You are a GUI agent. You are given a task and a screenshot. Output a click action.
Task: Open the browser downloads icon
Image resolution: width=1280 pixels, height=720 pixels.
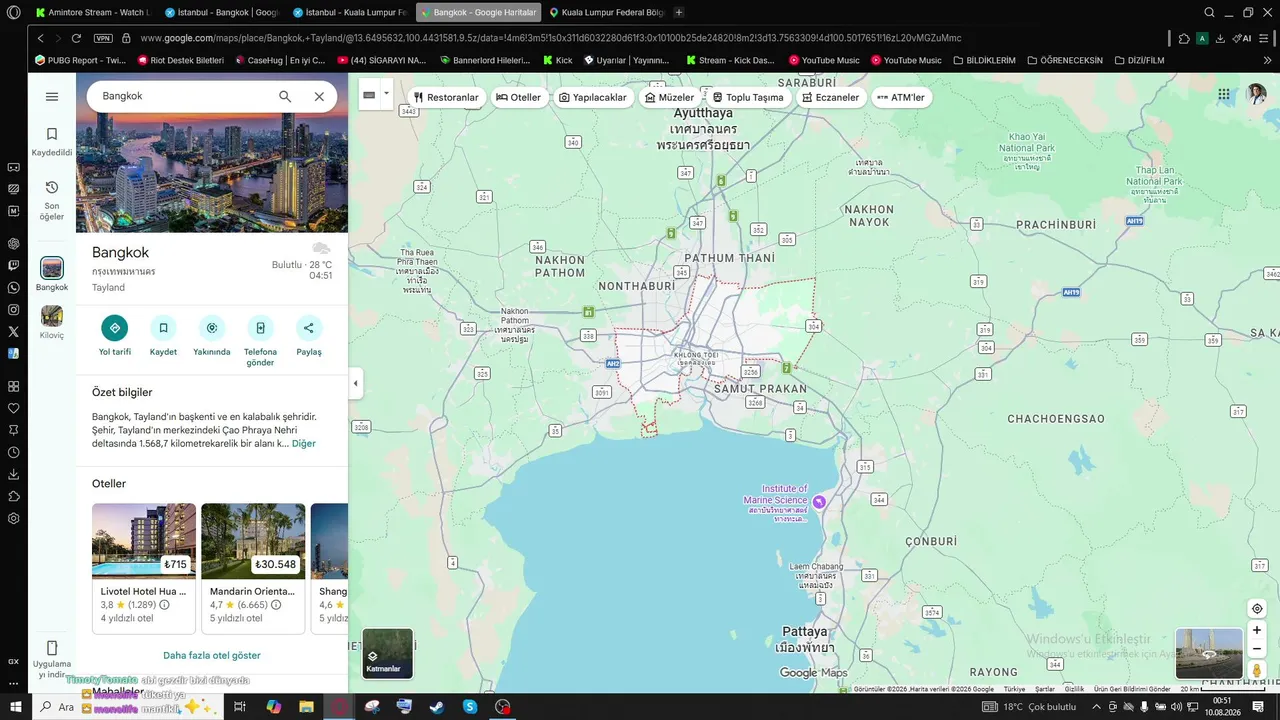click(1220, 38)
